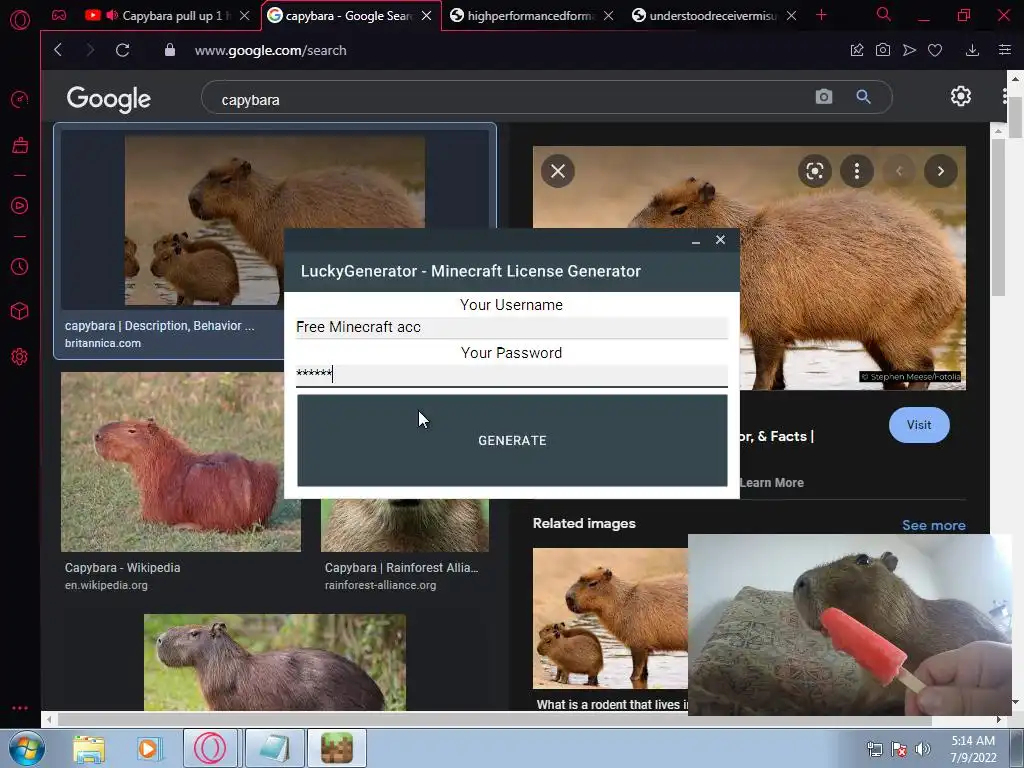Screen dimensions: 1024x768
Task: Mute the Capybara pull up tab audio
Action: (x=112, y=15)
